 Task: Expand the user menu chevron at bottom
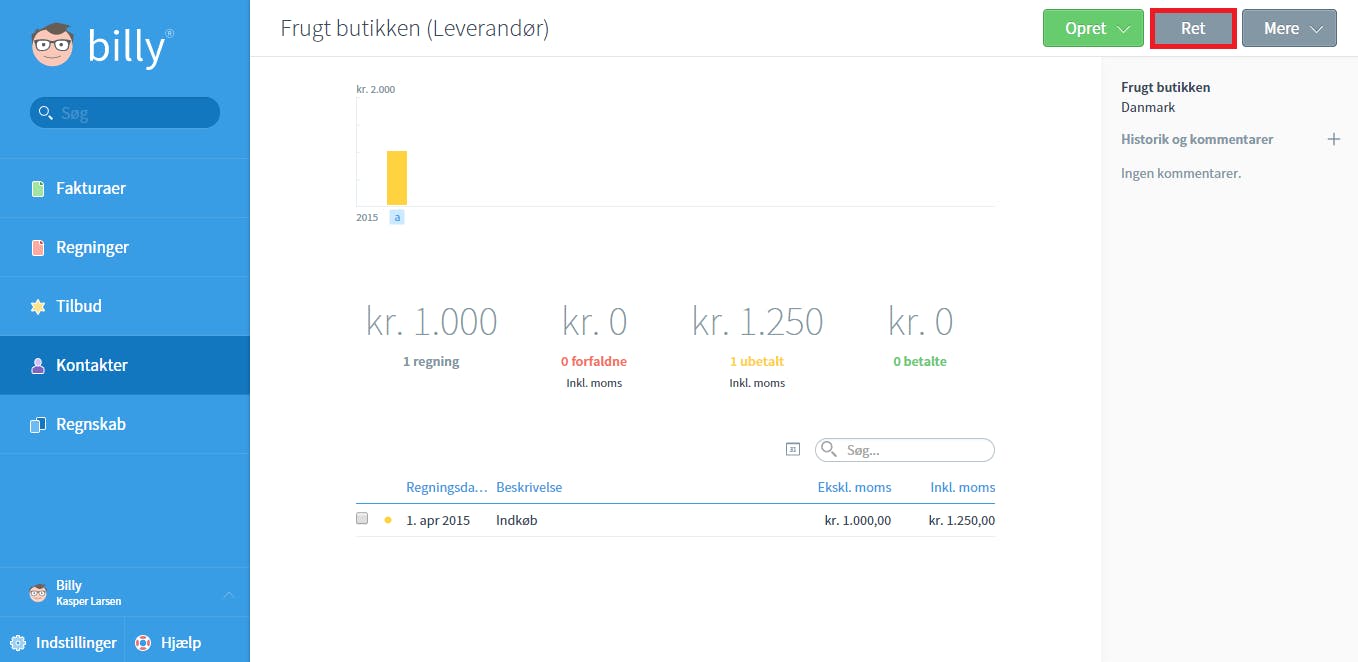(x=228, y=595)
